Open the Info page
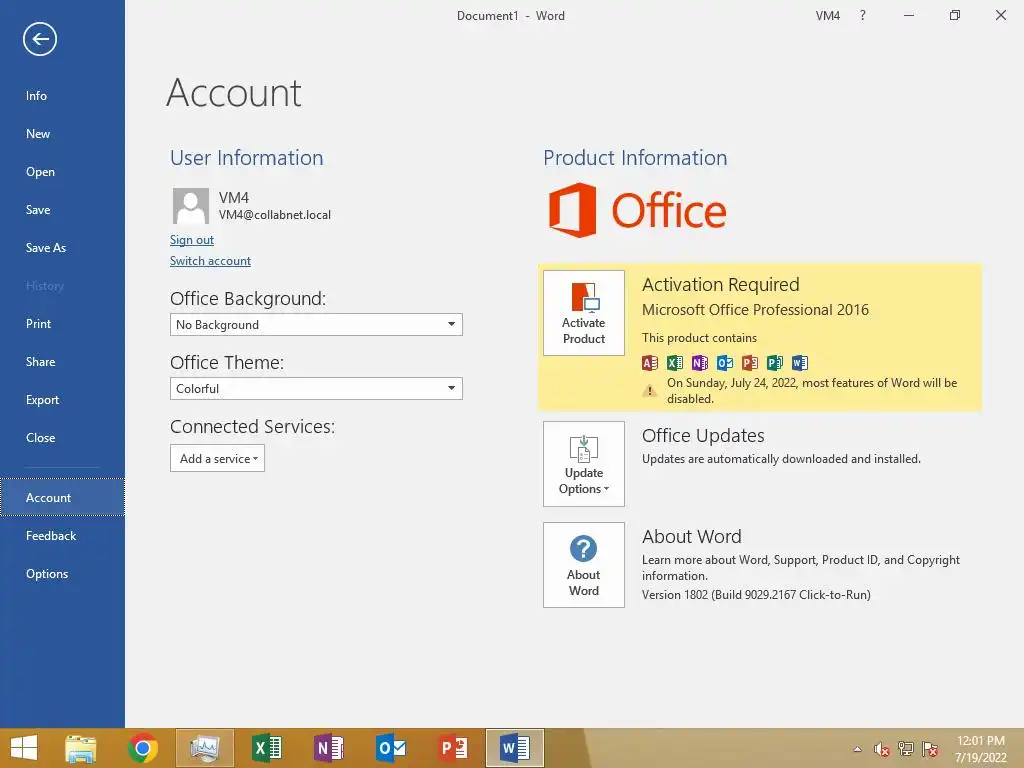The width and height of the screenshot is (1024, 768). [37, 96]
